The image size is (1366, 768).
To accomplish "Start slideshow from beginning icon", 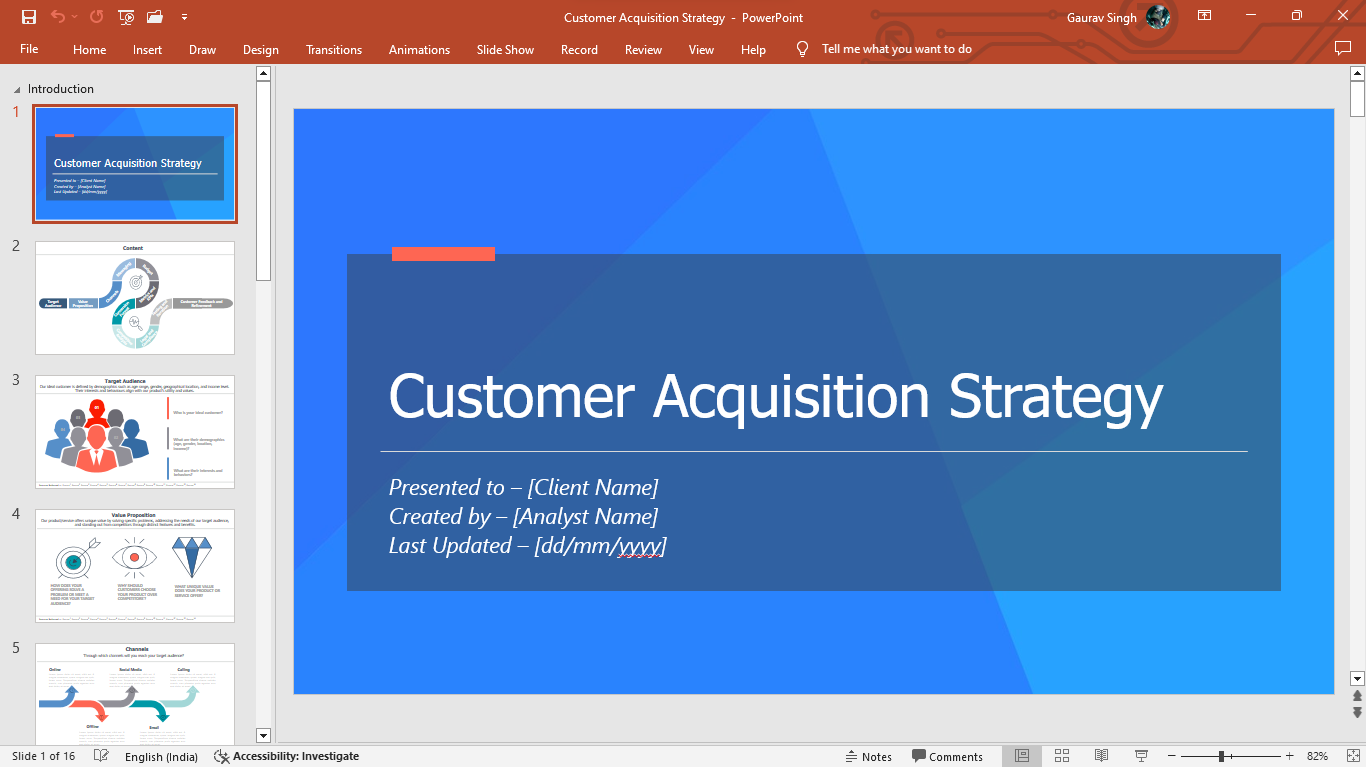I will [x=126, y=17].
